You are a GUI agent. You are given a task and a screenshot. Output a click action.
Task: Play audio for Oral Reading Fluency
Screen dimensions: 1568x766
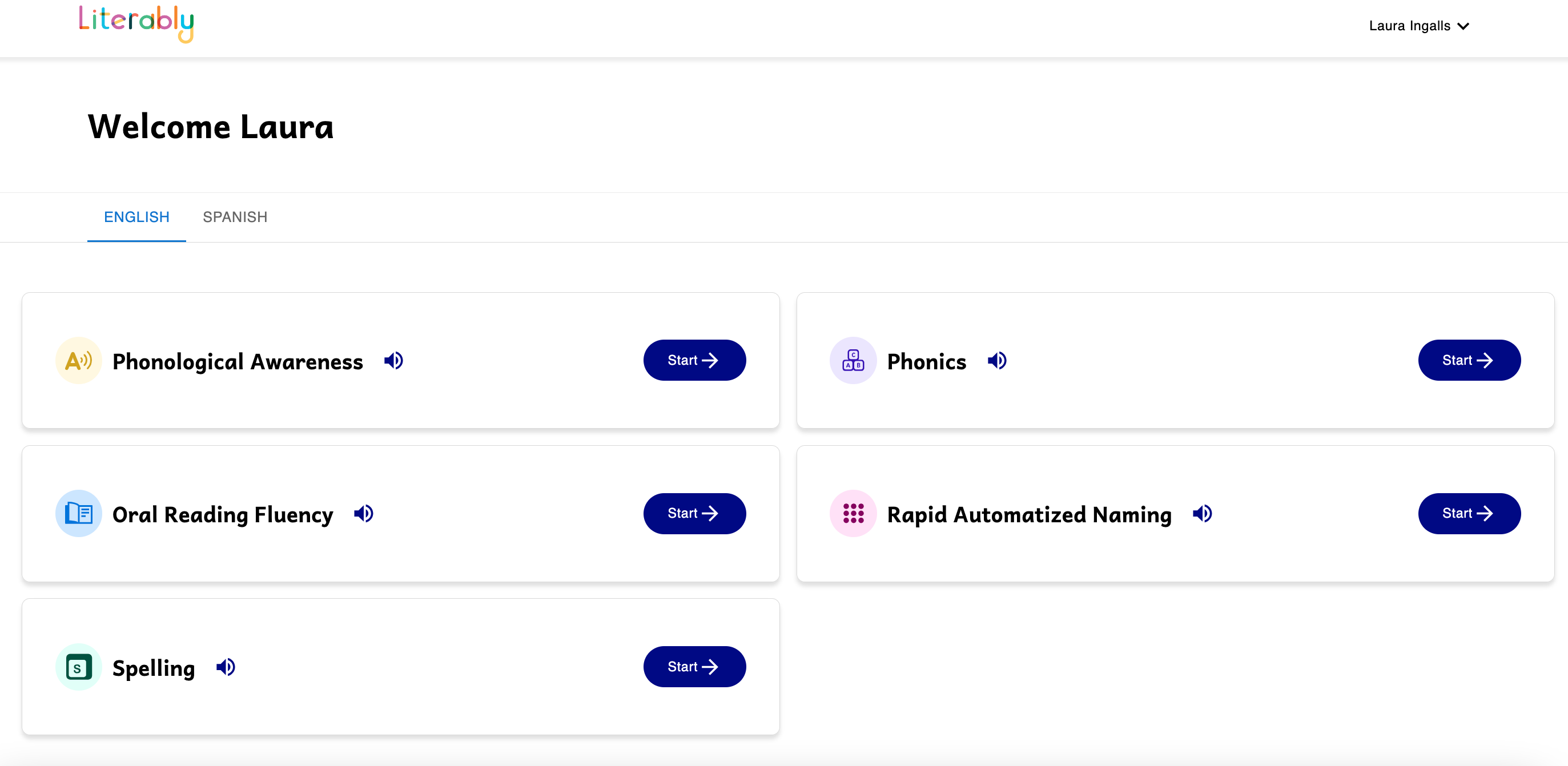pyautogui.click(x=363, y=514)
